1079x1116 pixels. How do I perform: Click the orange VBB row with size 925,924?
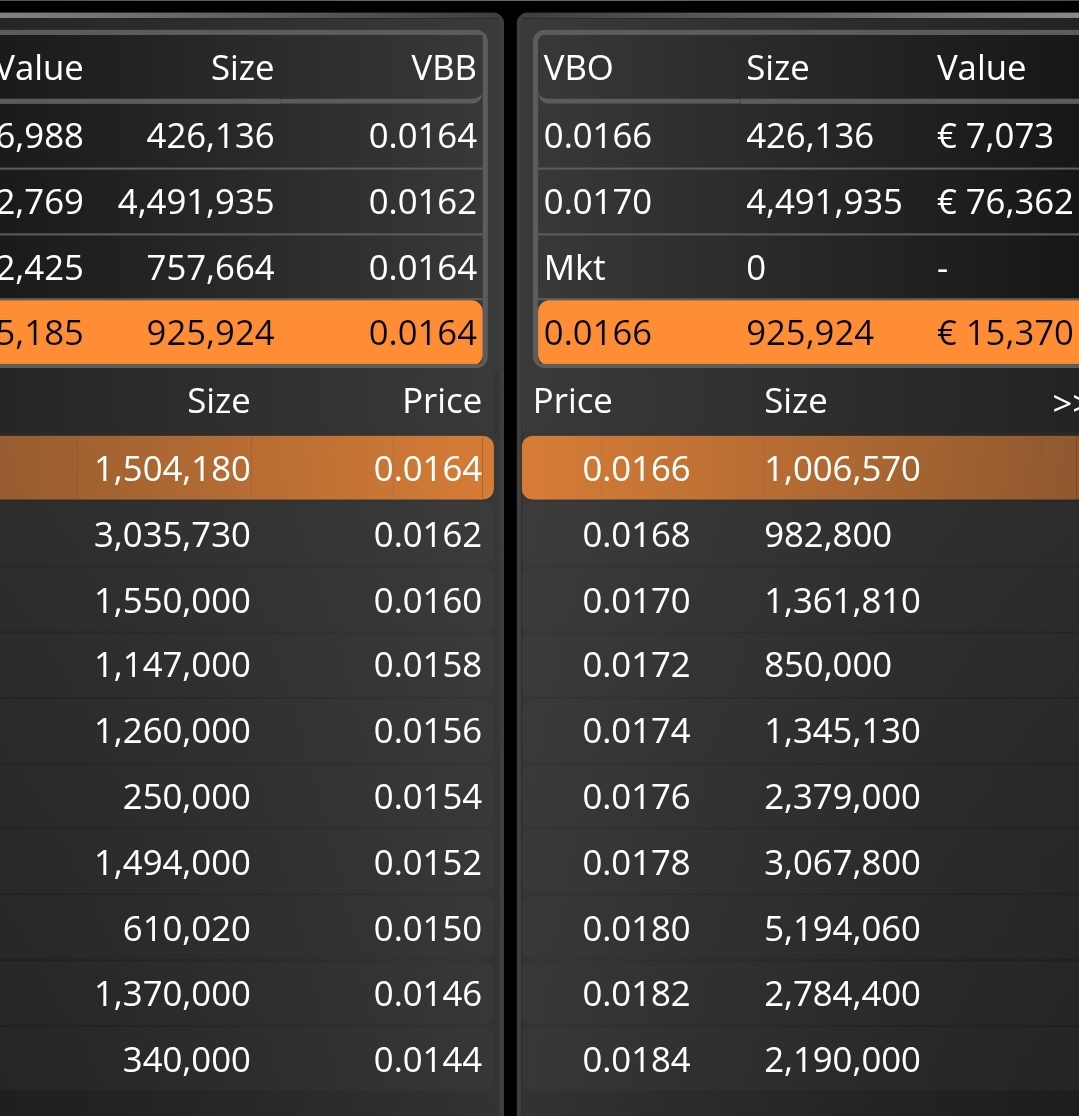(x=241, y=332)
